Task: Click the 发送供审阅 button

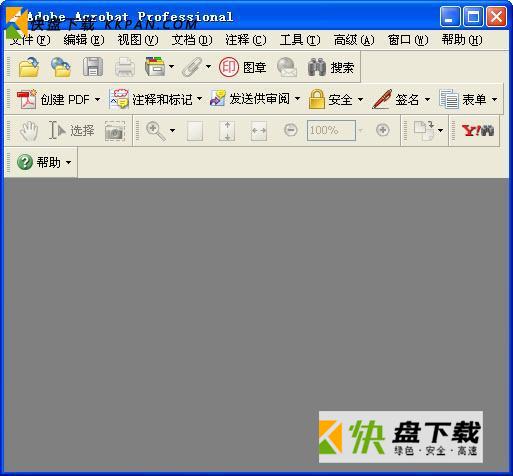Action: pyautogui.click(x=250, y=99)
